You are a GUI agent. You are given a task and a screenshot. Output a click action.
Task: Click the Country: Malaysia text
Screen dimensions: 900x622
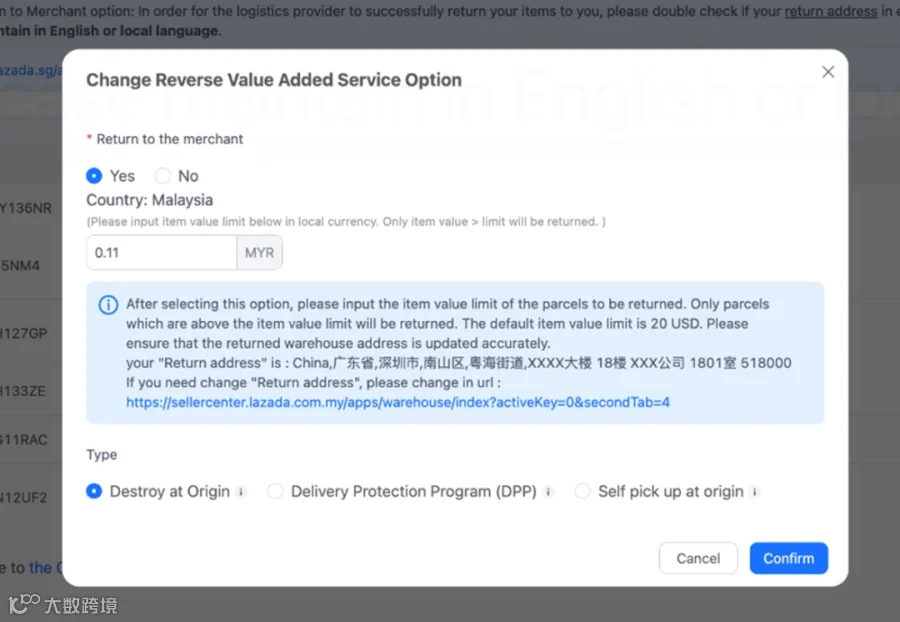149,200
